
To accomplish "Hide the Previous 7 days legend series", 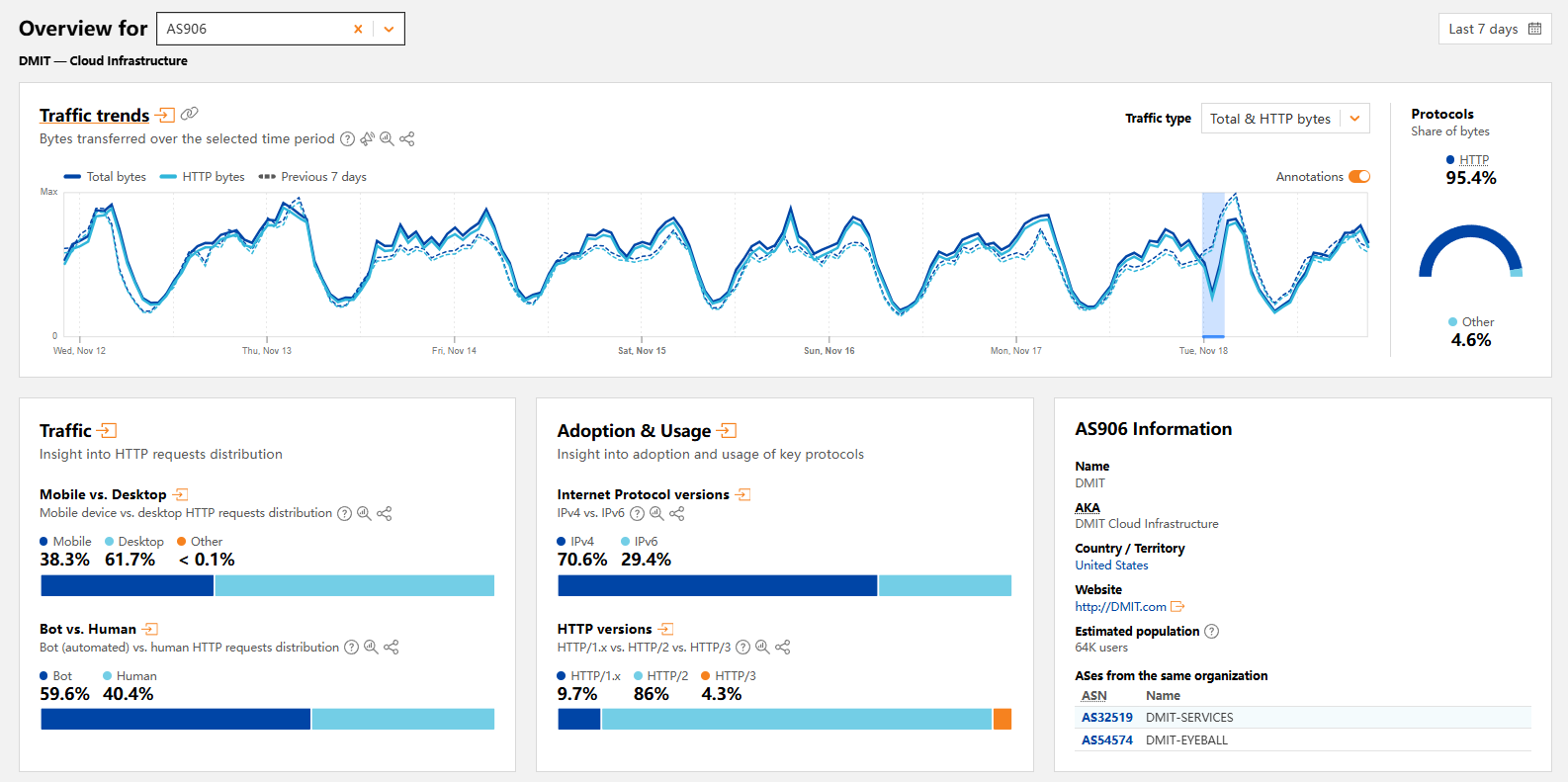I will click(312, 177).
